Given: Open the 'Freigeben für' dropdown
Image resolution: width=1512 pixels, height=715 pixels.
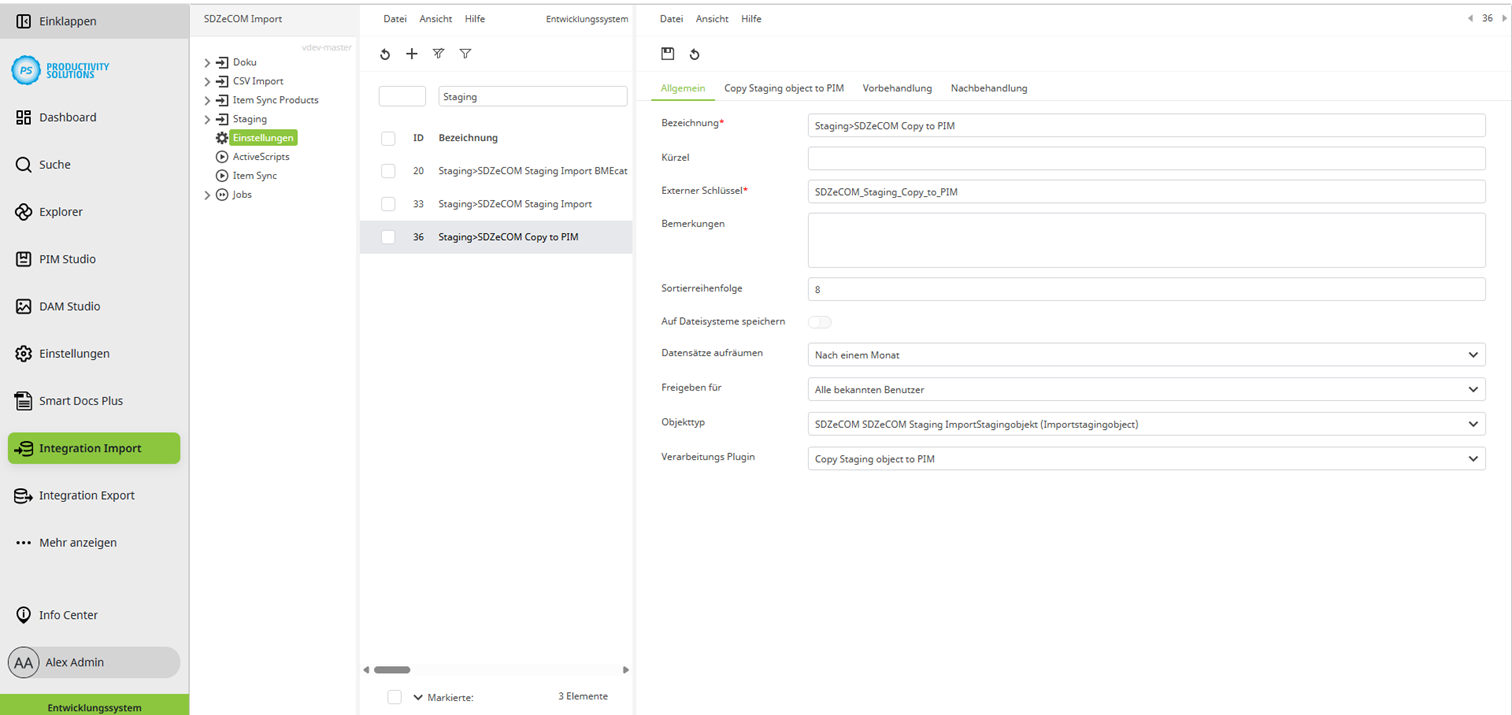Looking at the screenshot, I should (1146, 389).
